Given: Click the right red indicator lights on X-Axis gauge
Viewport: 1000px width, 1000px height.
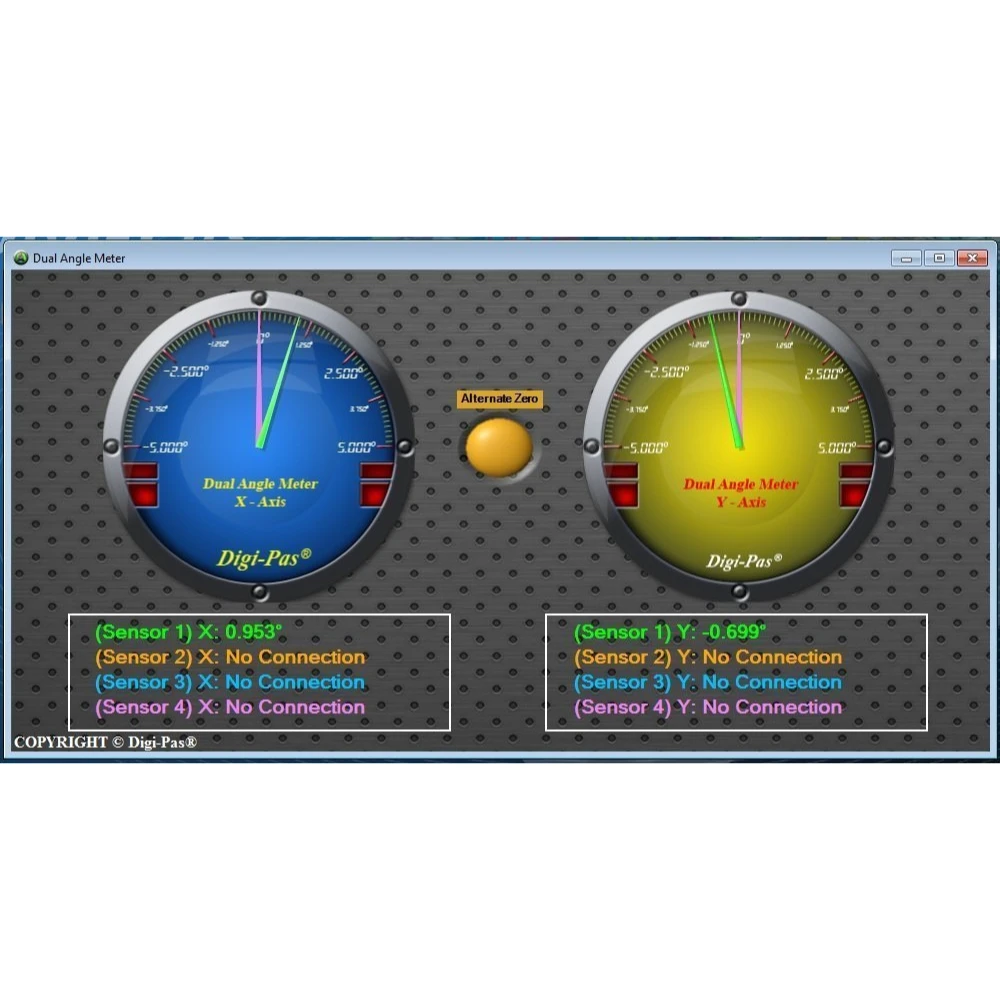Looking at the screenshot, I should click(377, 485).
